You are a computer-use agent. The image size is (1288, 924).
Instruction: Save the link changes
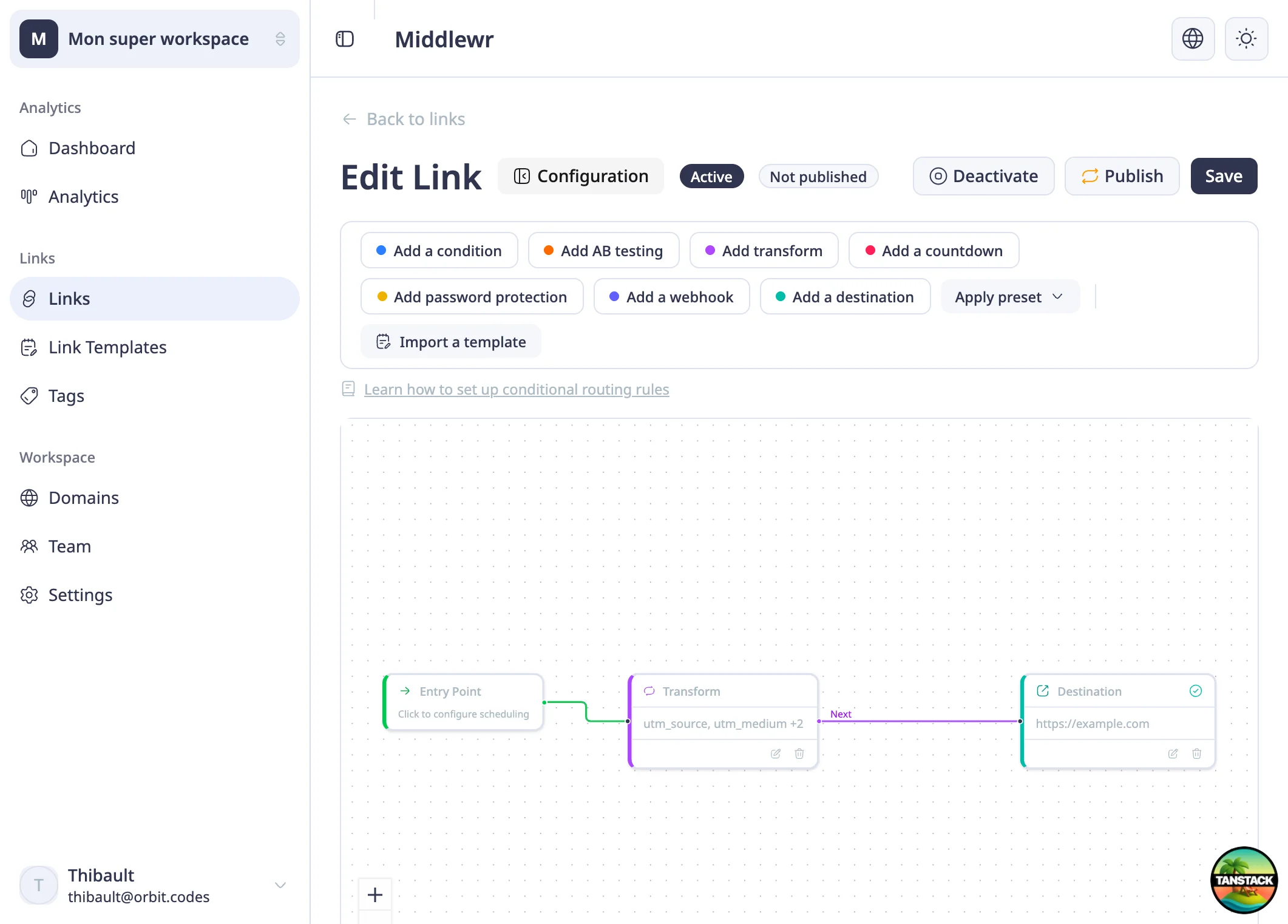point(1224,176)
